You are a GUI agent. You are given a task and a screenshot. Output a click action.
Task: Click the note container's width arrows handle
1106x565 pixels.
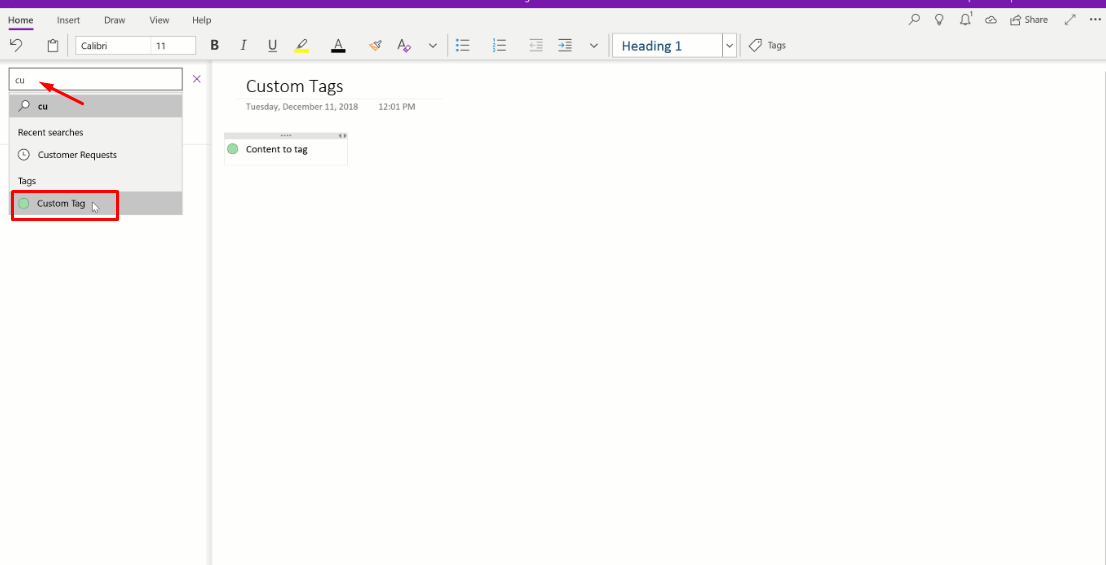(342, 135)
